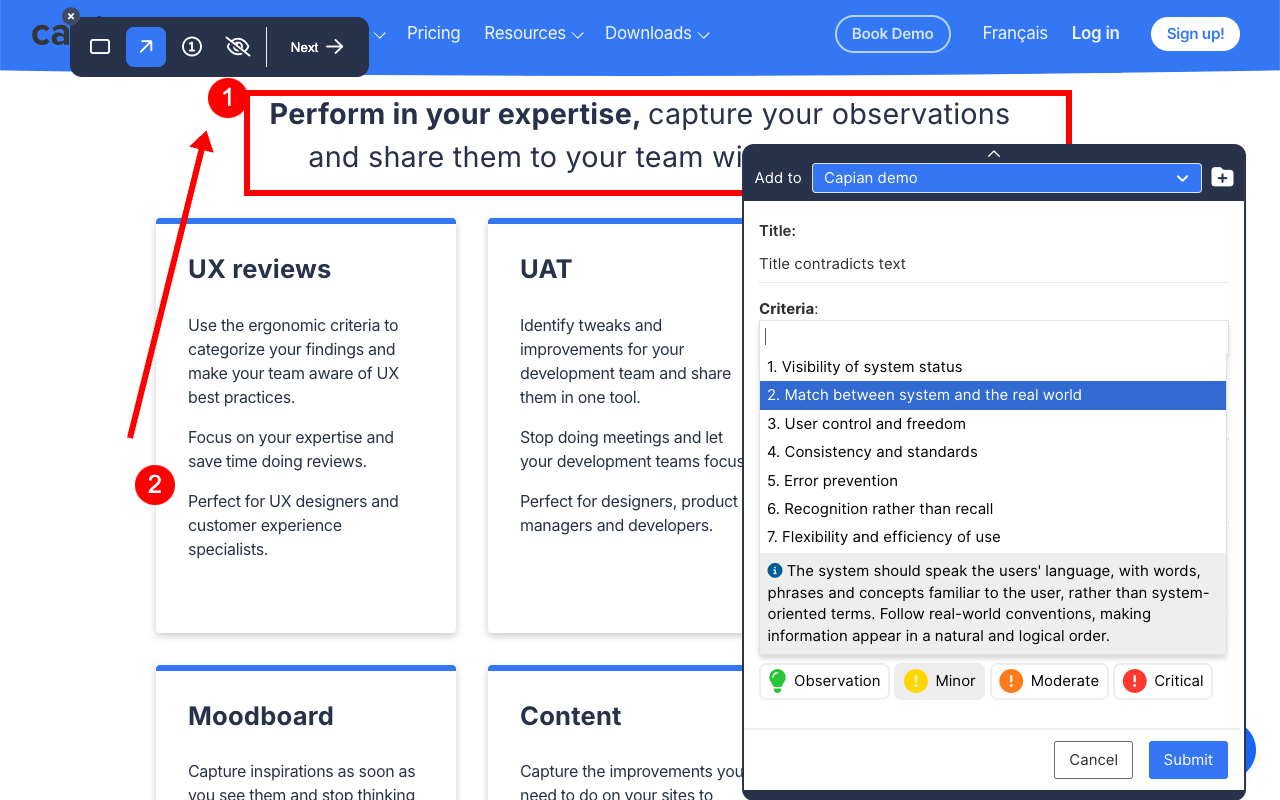The image size is (1280, 800).
Task: Click Next in the annotation toolbar
Action: (x=317, y=47)
